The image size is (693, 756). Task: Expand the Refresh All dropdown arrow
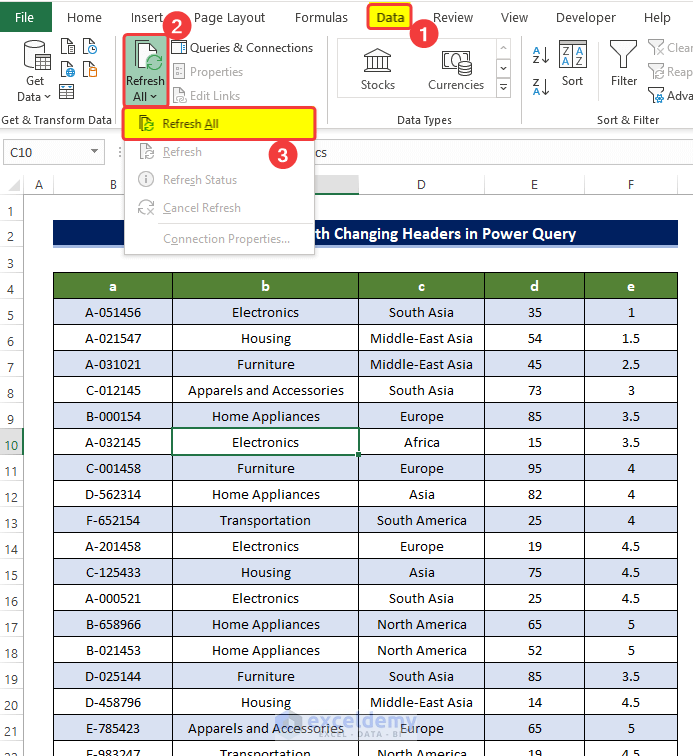(x=153, y=96)
